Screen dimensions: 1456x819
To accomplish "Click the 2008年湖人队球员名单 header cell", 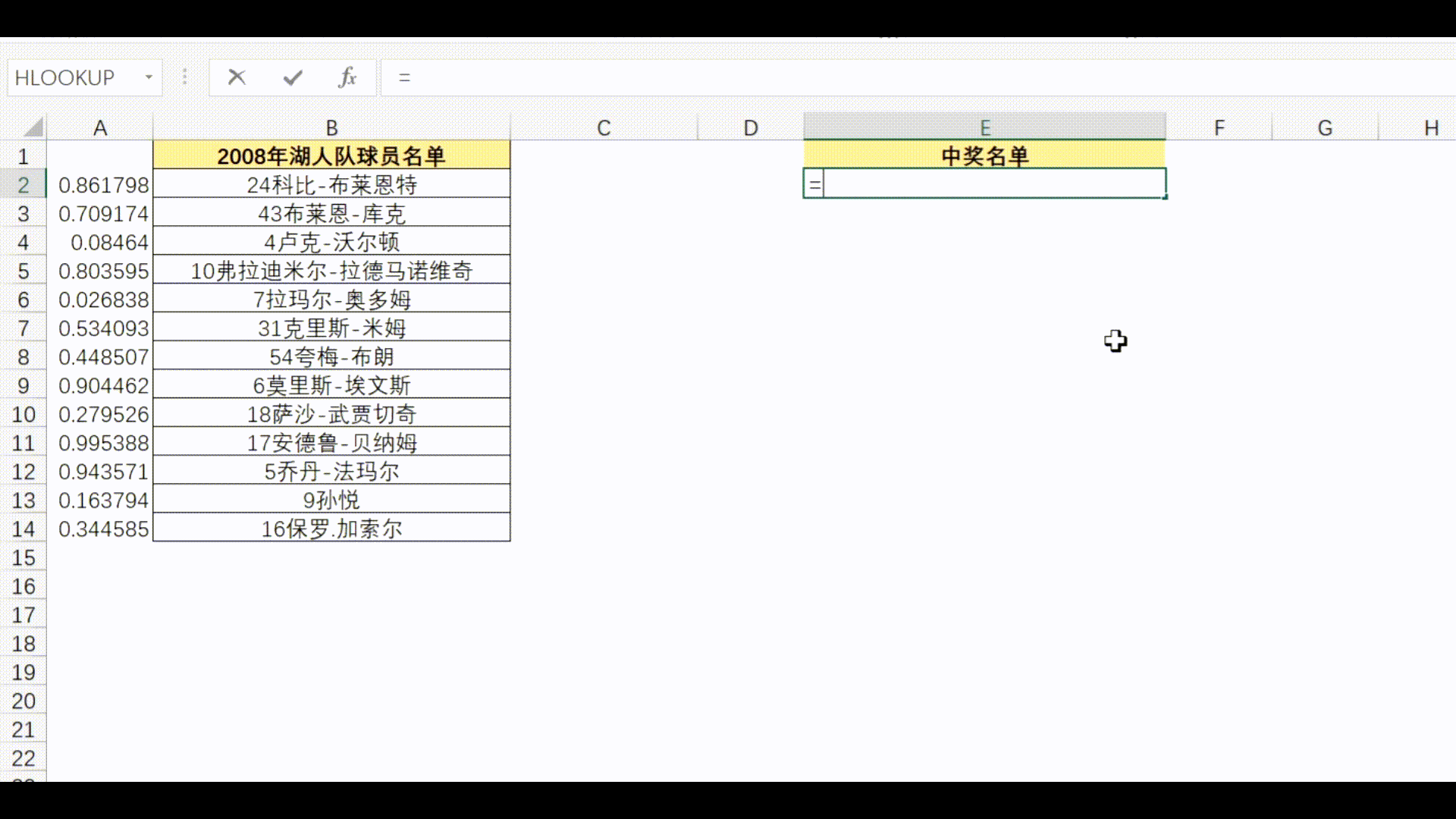I will [331, 155].
